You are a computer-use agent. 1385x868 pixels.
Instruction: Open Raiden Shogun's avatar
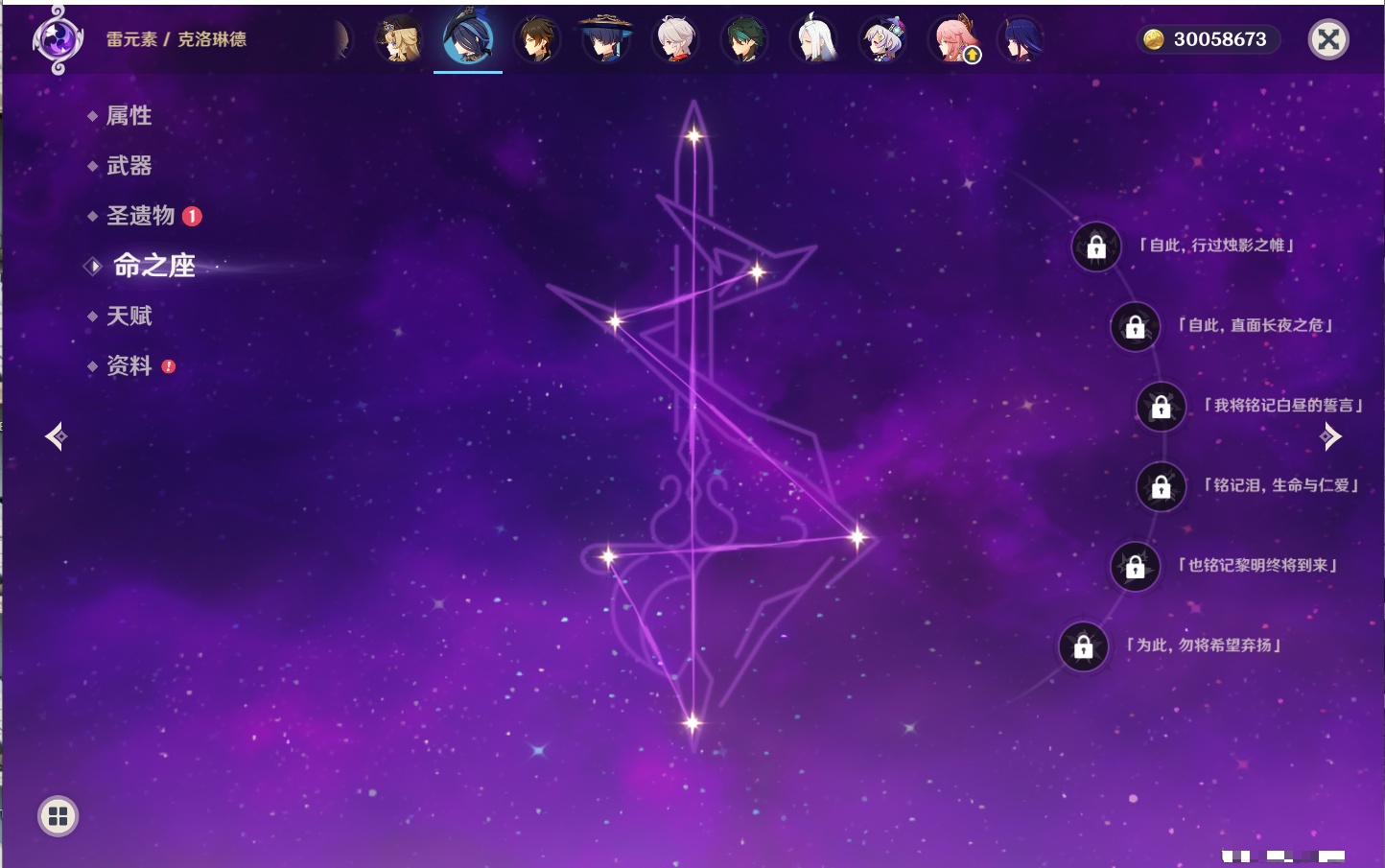pos(1021,39)
